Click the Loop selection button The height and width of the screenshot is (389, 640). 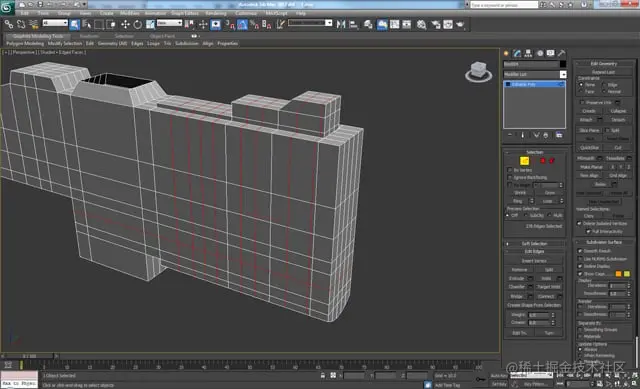(547, 201)
